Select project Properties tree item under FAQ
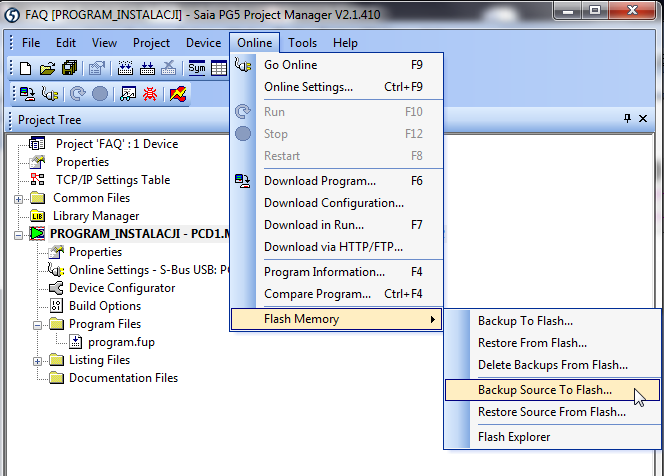 pos(83,162)
